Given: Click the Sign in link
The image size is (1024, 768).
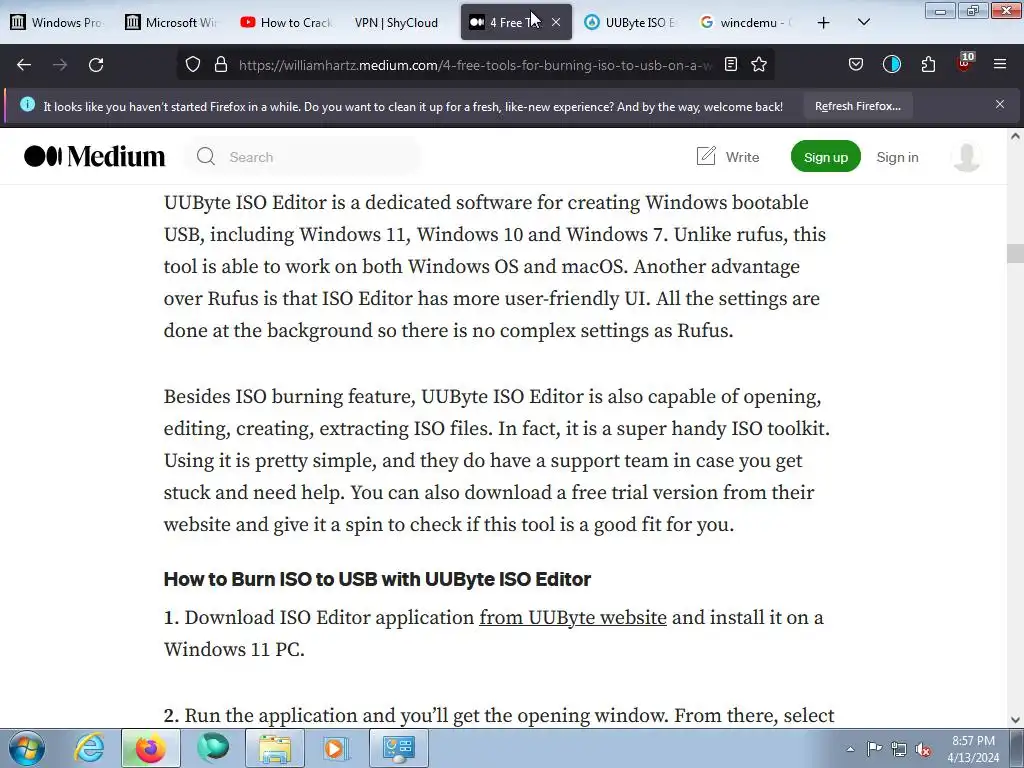Looking at the screenshot, I should [897, 157].
